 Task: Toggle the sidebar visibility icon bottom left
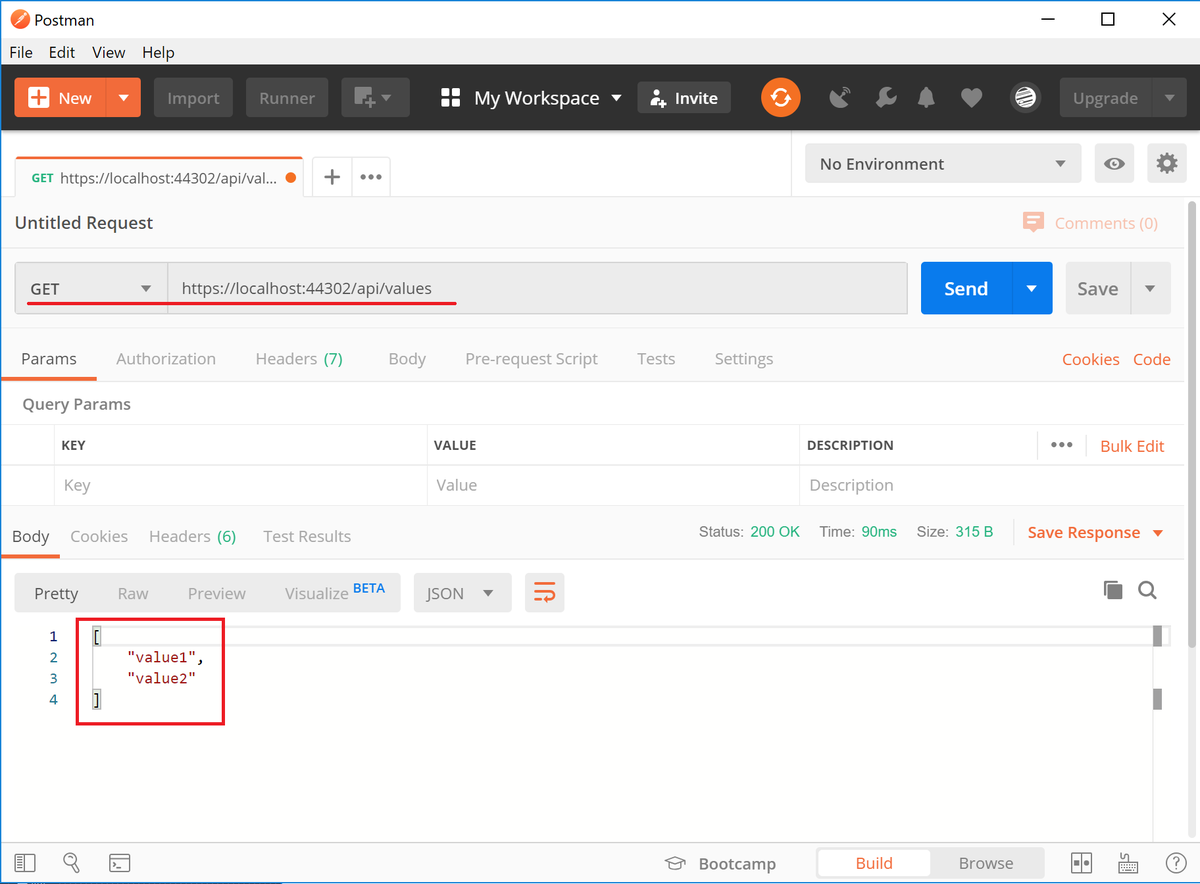coord(25,862)
